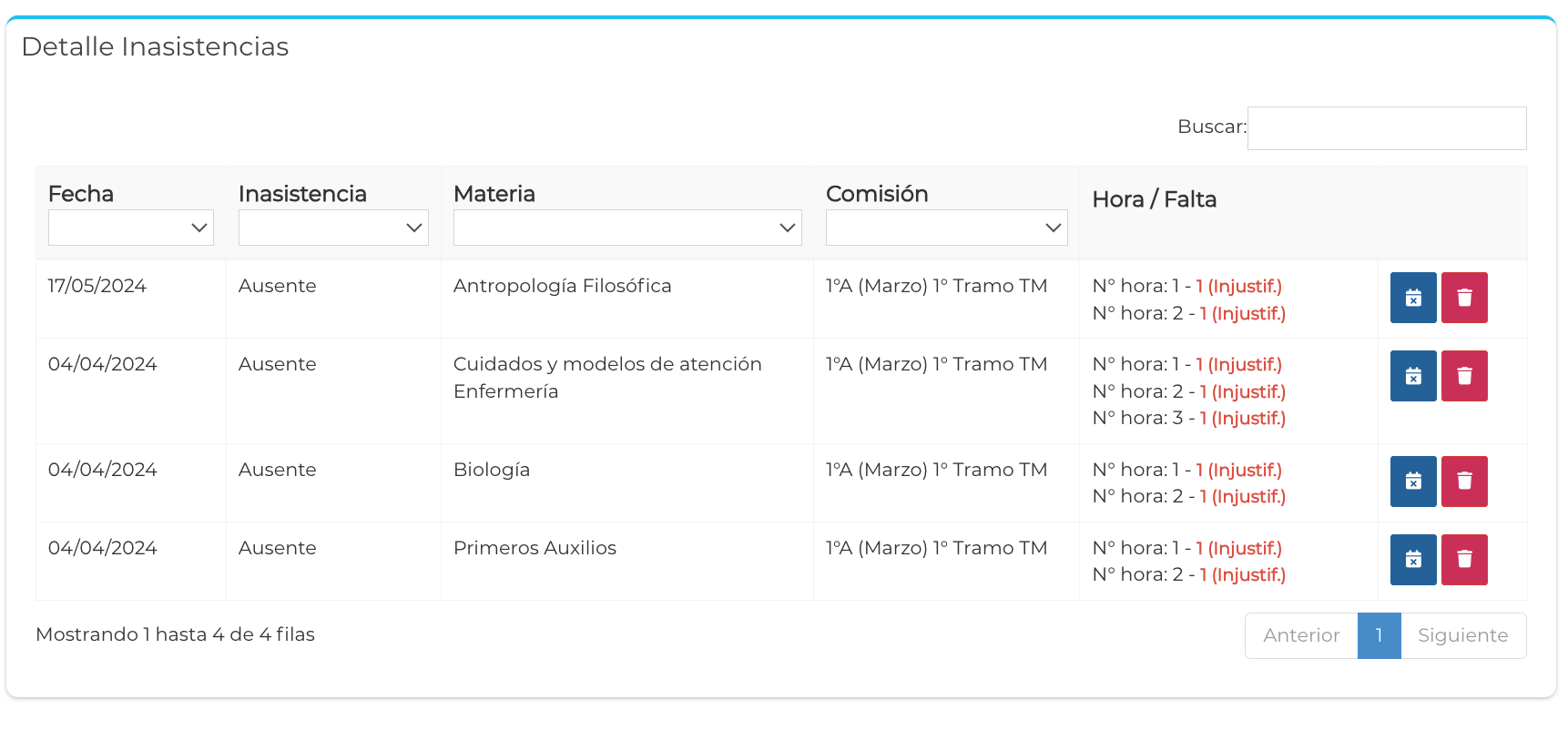Delete the Cuidados y modelos absence

tap(1463, 376)
